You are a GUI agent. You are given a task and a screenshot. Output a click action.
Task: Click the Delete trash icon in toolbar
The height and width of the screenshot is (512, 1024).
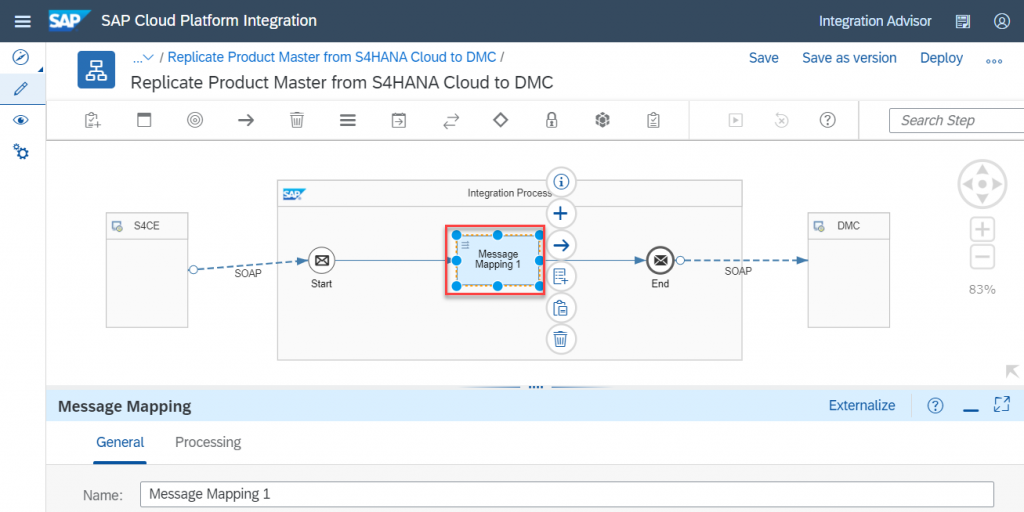click(296, 120)
